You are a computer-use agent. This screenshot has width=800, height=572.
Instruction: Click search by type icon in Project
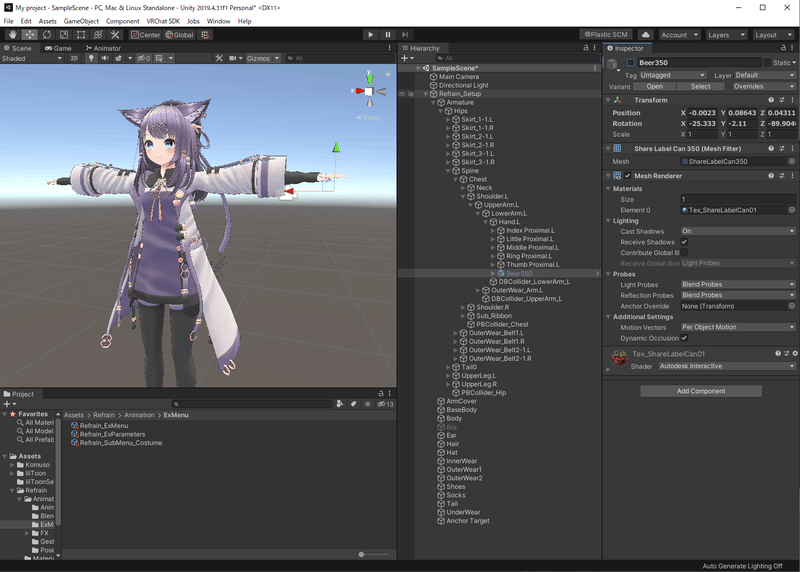[340, 404]
